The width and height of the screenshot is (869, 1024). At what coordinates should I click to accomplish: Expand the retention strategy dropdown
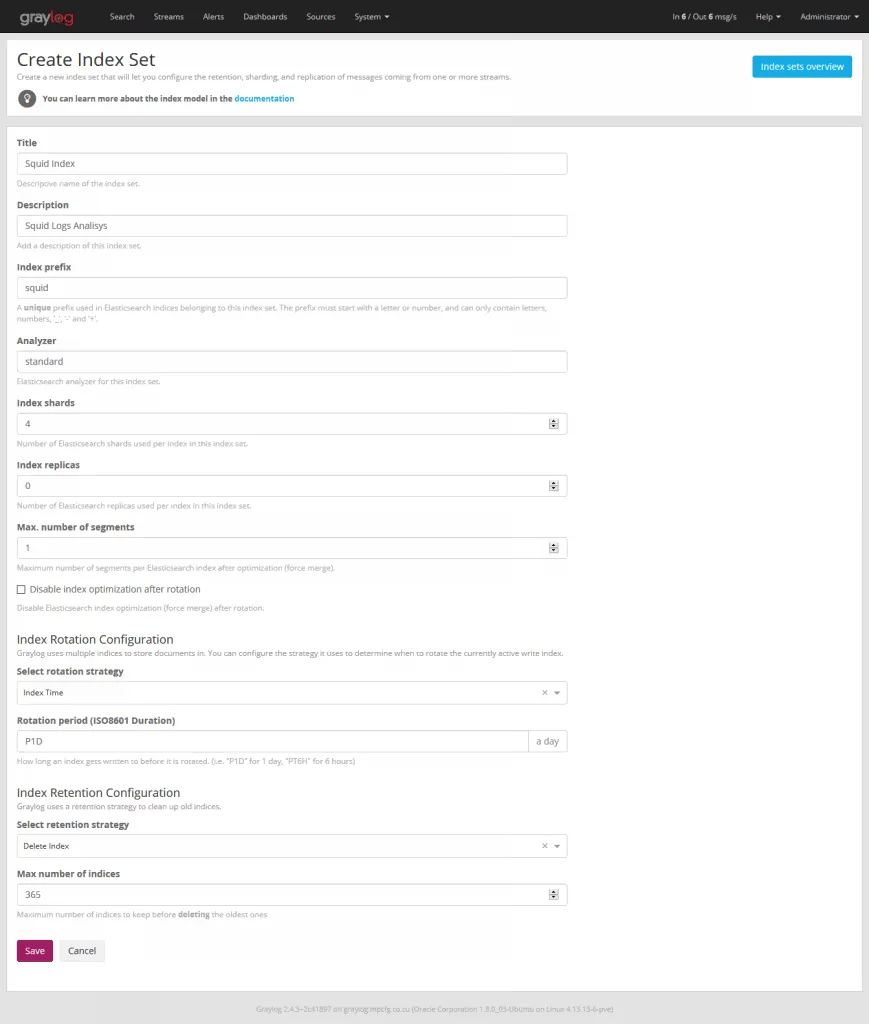pyautogui.click(x=557, y=846)
